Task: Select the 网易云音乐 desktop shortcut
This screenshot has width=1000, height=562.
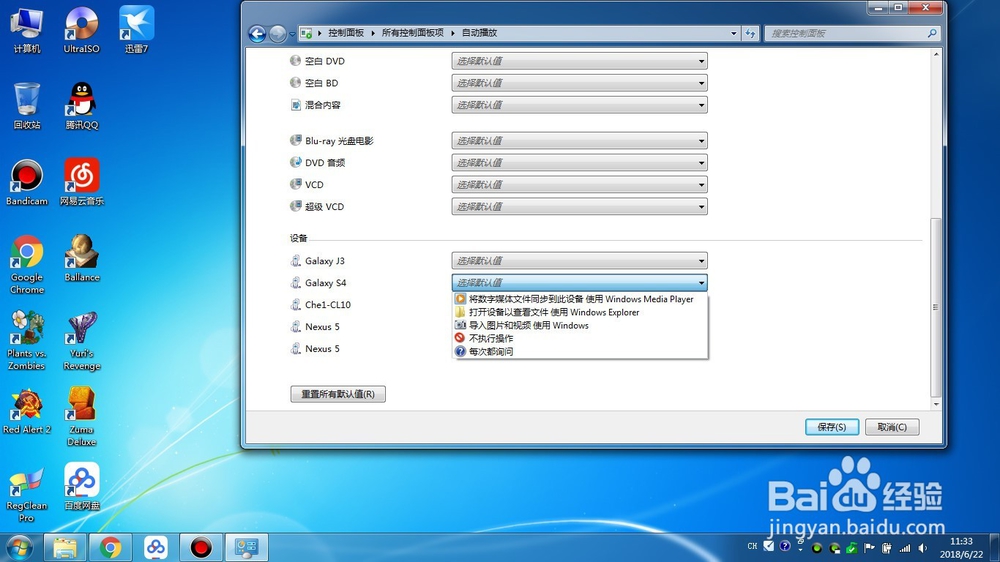Action: [82, 182]
